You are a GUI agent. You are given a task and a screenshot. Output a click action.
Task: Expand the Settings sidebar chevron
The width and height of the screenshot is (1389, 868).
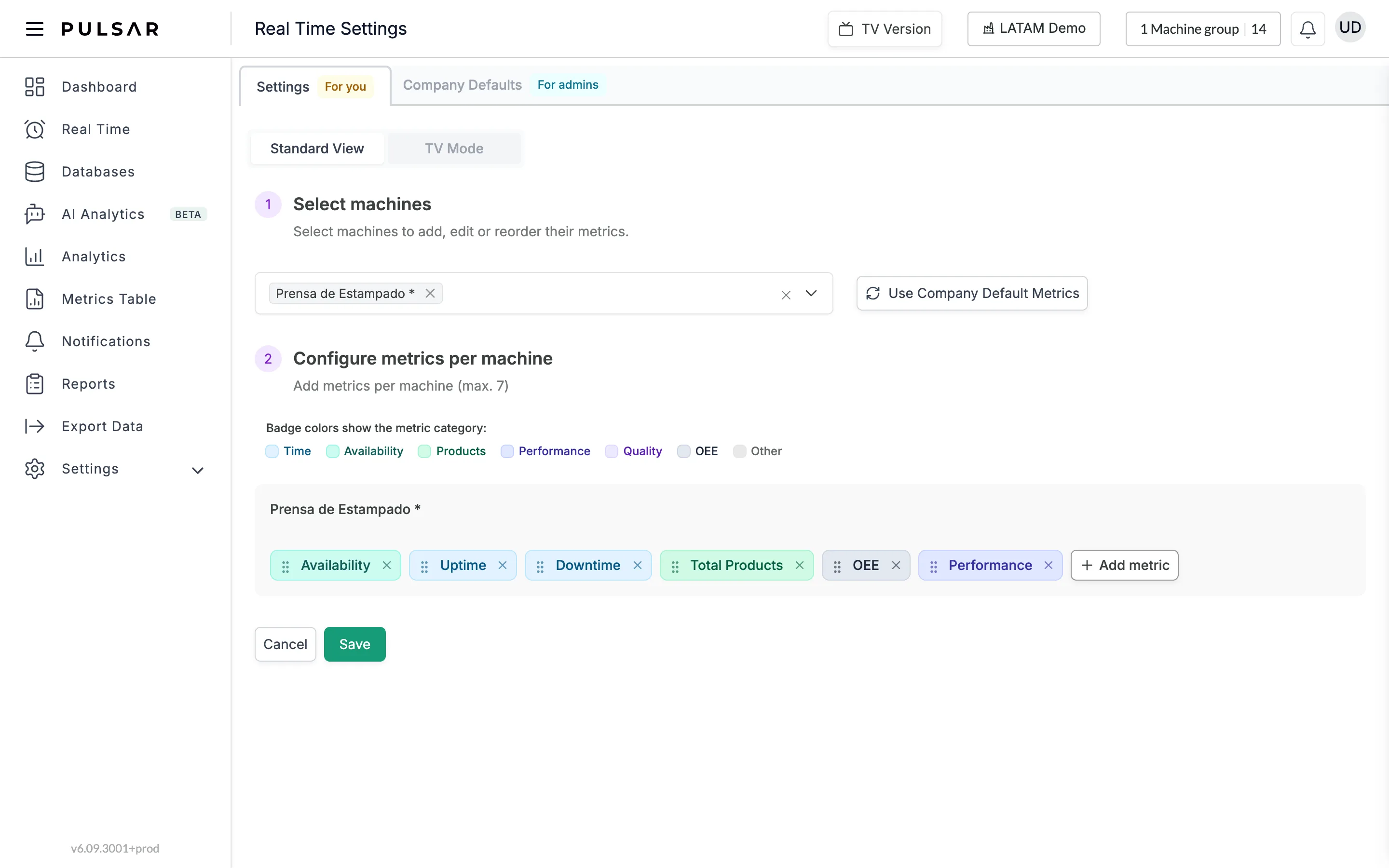pos(197,471)
